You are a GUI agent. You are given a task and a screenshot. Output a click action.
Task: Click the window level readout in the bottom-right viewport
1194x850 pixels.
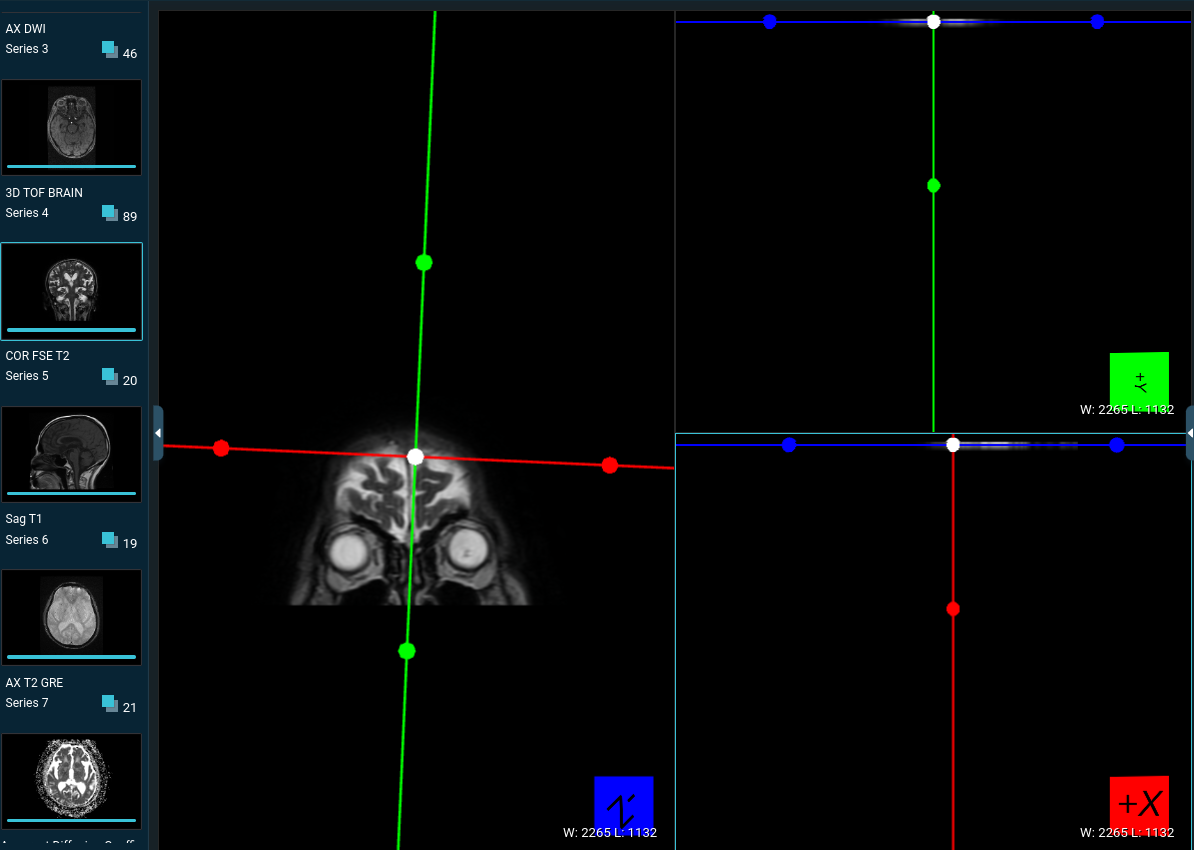pyautogui.click(x=1127, y=832)
